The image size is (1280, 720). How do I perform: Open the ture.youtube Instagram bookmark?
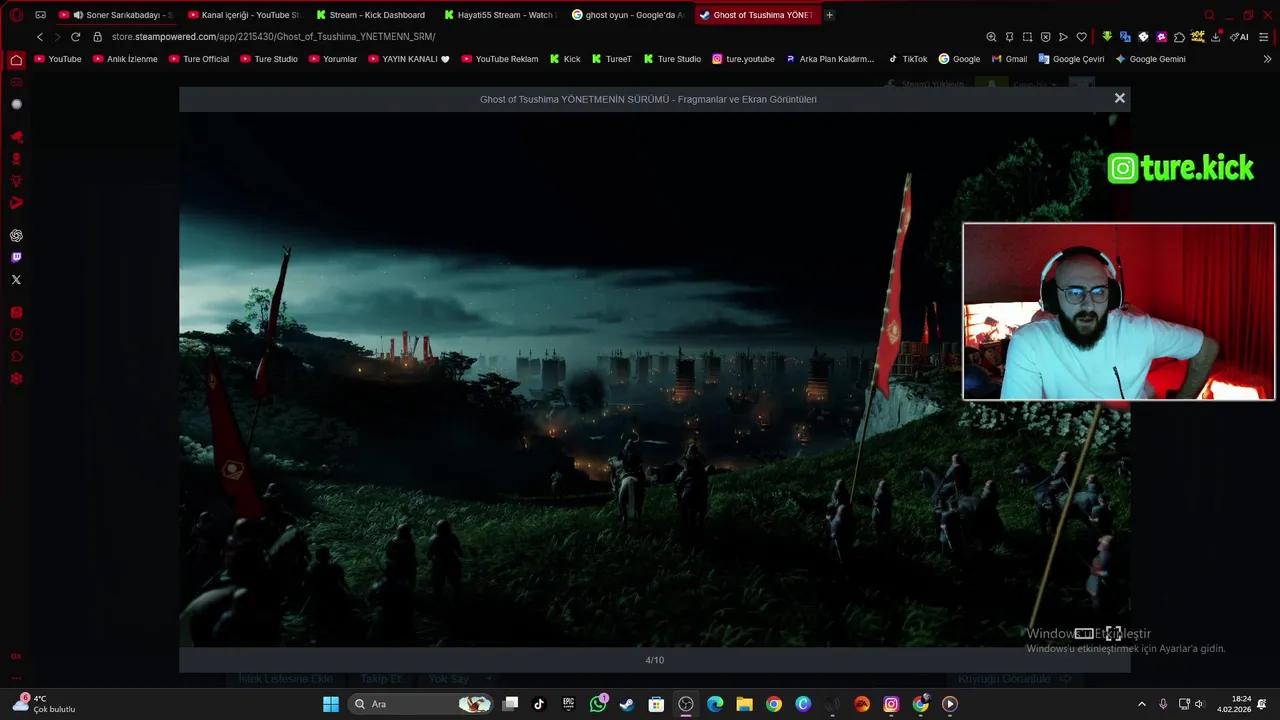pos(743,59)
